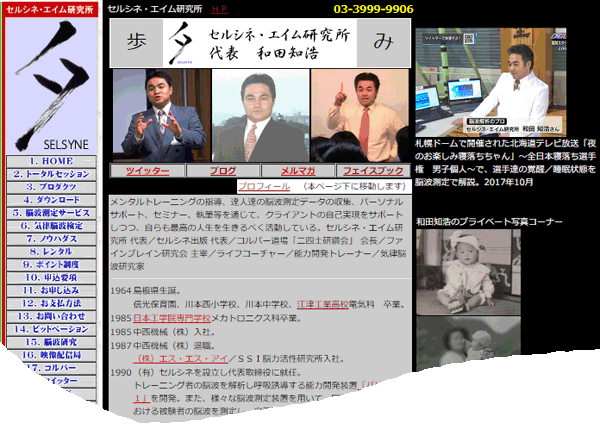
Task: Open 12. お支払方法 menu item
Action: click(51, 303)
